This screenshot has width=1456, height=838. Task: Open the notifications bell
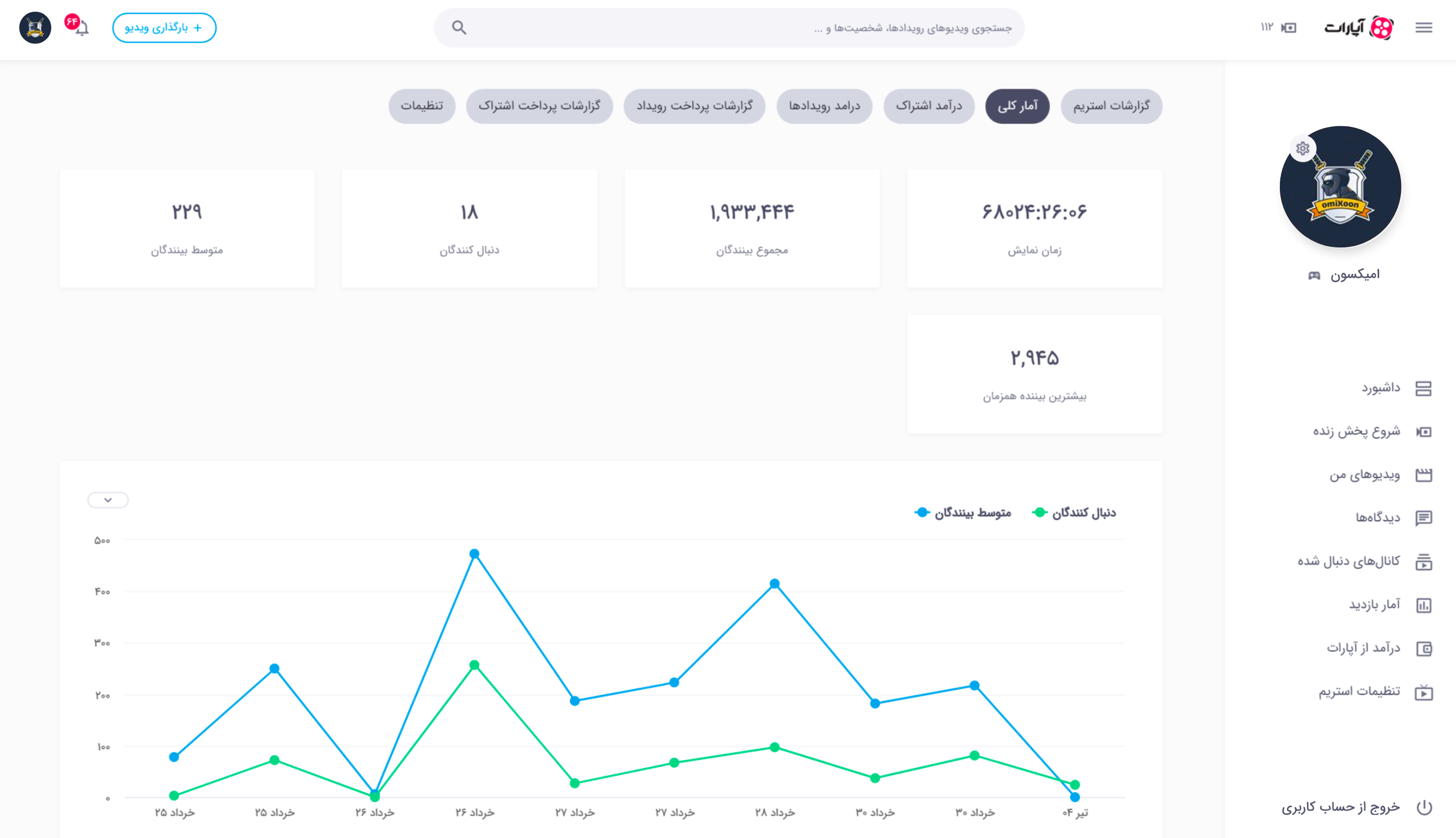click(x=82, y=28)
